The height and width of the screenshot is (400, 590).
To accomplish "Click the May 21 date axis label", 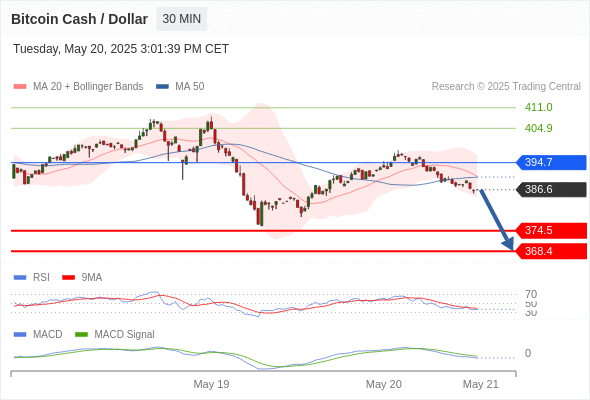I will tap(481, 384).
